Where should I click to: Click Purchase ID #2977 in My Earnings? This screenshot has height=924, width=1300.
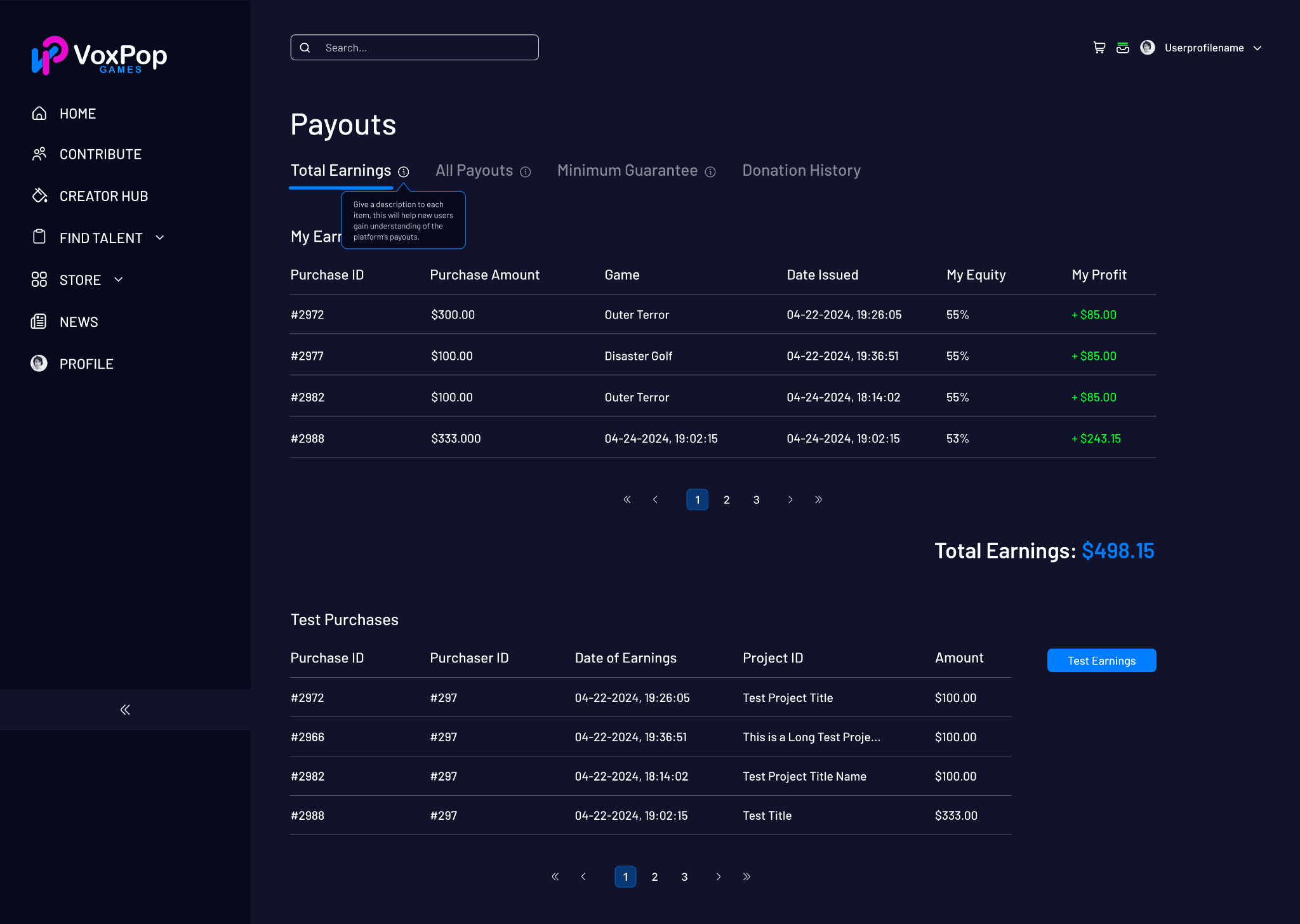[x=307, y=356]
